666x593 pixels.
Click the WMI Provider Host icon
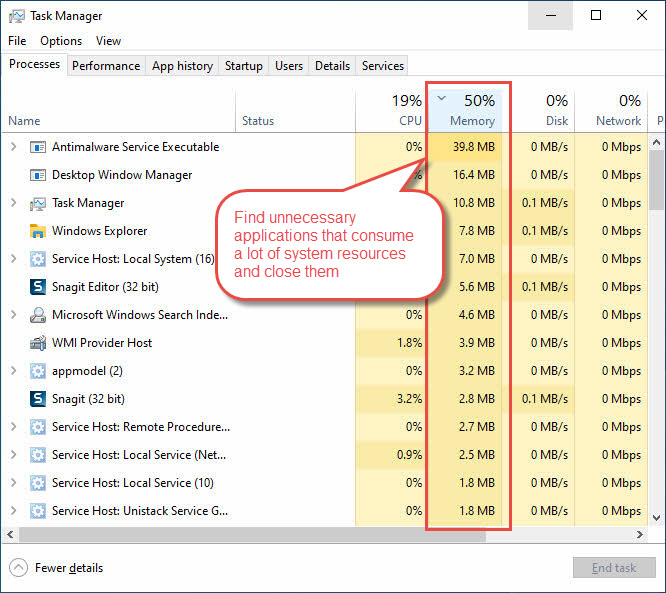tap(38, 343)
